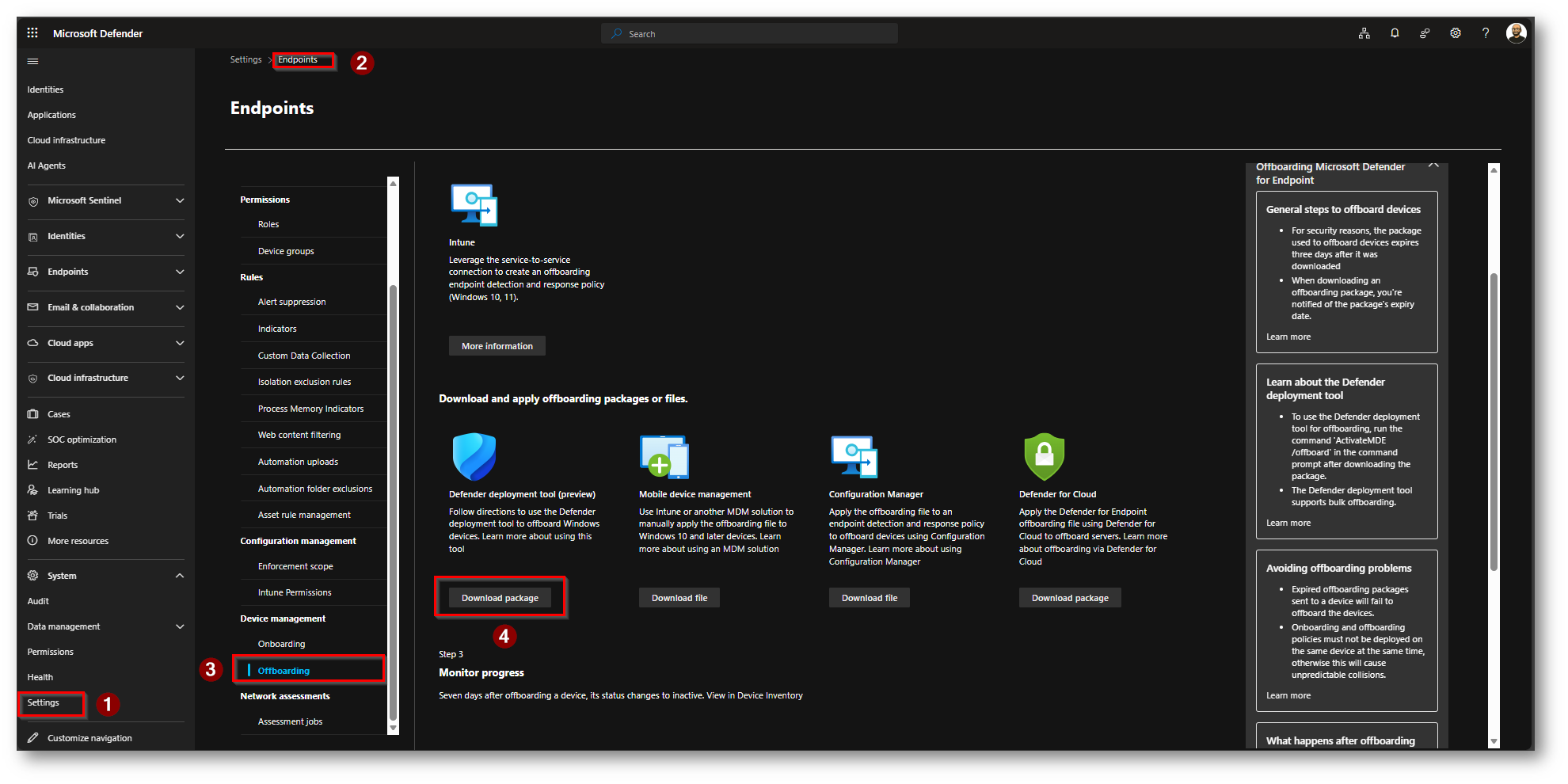Open AI Agents in the sidebar
The width and height of the screenshot is (1568, 784).
(x=46, y=166)
